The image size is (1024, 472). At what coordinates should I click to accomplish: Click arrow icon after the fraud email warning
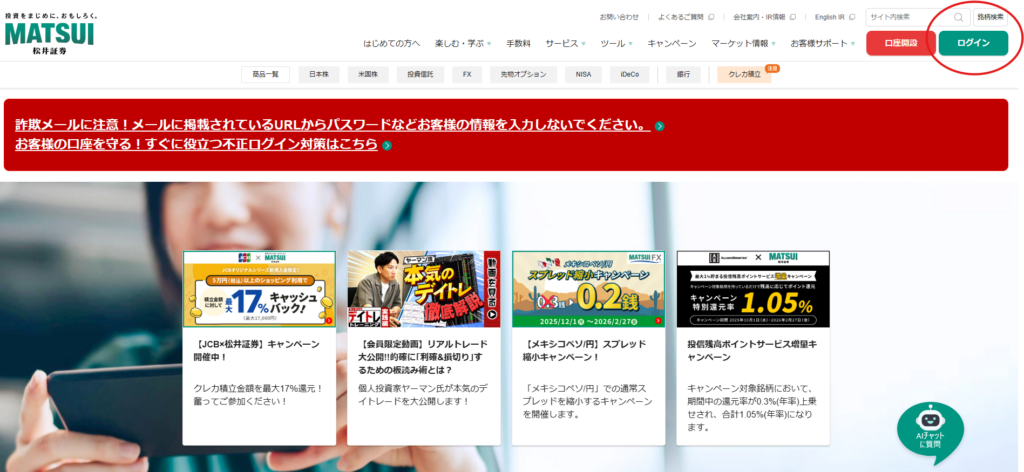click(x=659, y=126)
